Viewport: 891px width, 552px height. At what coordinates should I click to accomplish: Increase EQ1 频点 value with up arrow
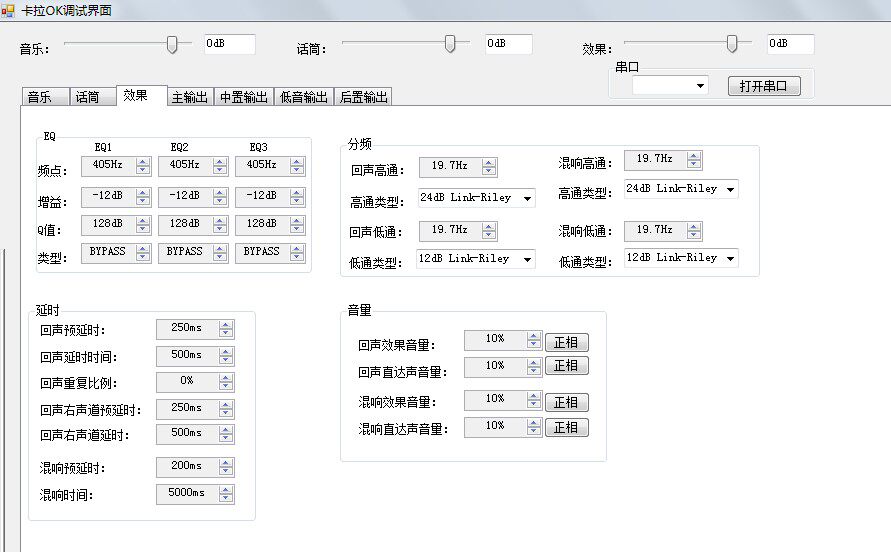(x=143, y=162)
